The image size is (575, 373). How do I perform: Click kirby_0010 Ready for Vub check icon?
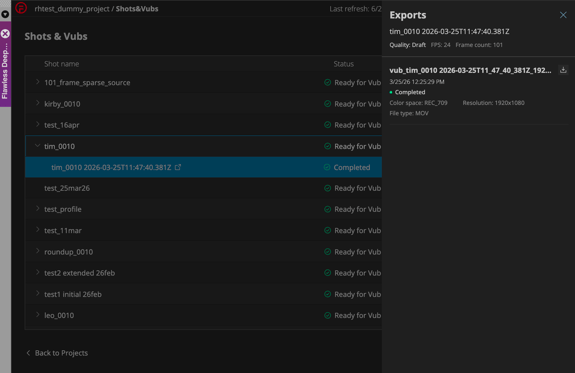click(327, 104)
